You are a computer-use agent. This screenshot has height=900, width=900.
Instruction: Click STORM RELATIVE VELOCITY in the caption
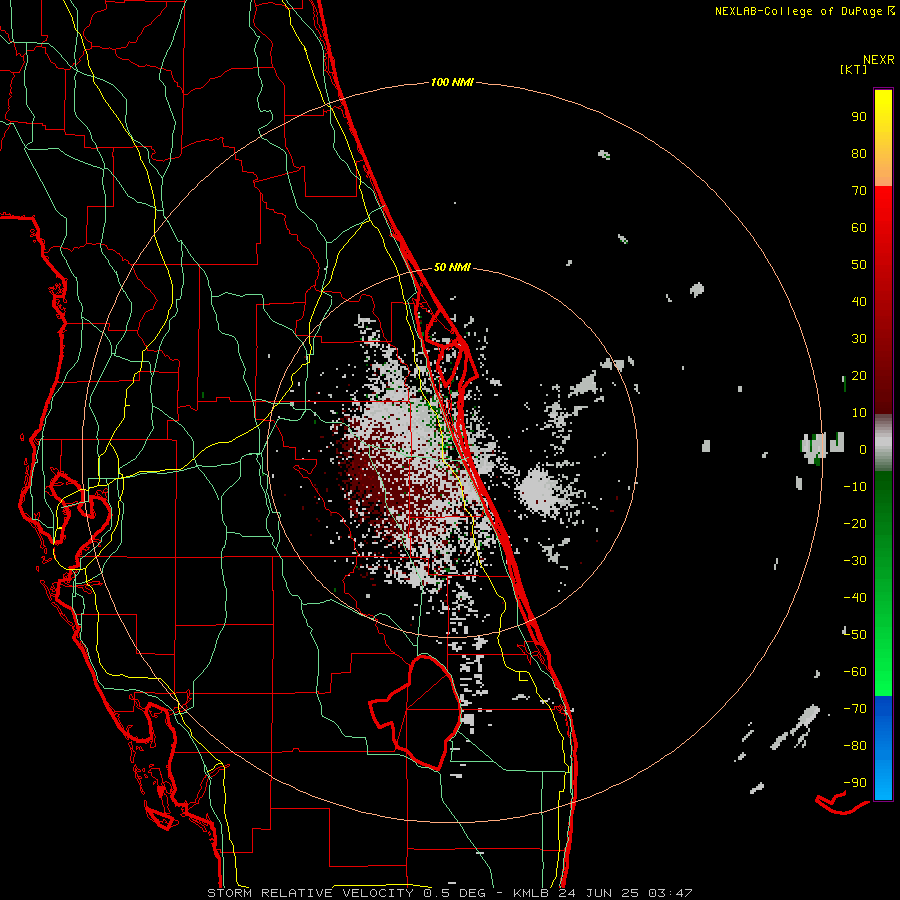tap(310, 893)
